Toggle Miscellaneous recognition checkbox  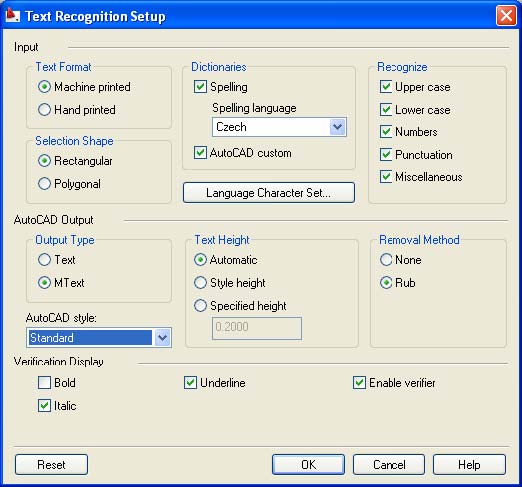pyautogui.click(x=386, y=177)
